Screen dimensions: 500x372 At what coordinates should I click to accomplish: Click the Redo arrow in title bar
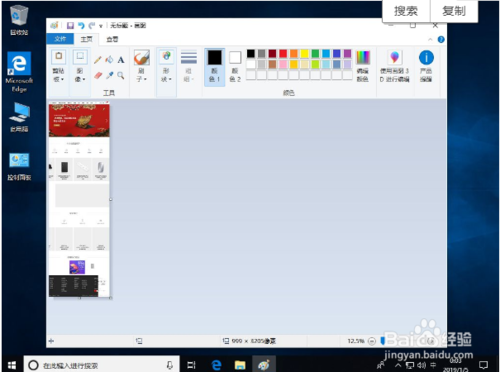(92, 25)
